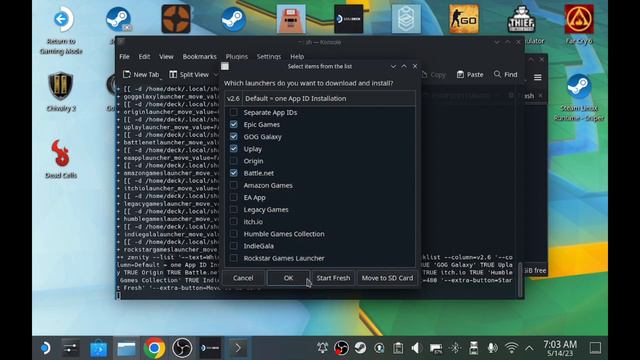Viewport: 640px width, 360px height.
Task: Enable the Separate App IDs checkbox
Action: tap(233, 112)
